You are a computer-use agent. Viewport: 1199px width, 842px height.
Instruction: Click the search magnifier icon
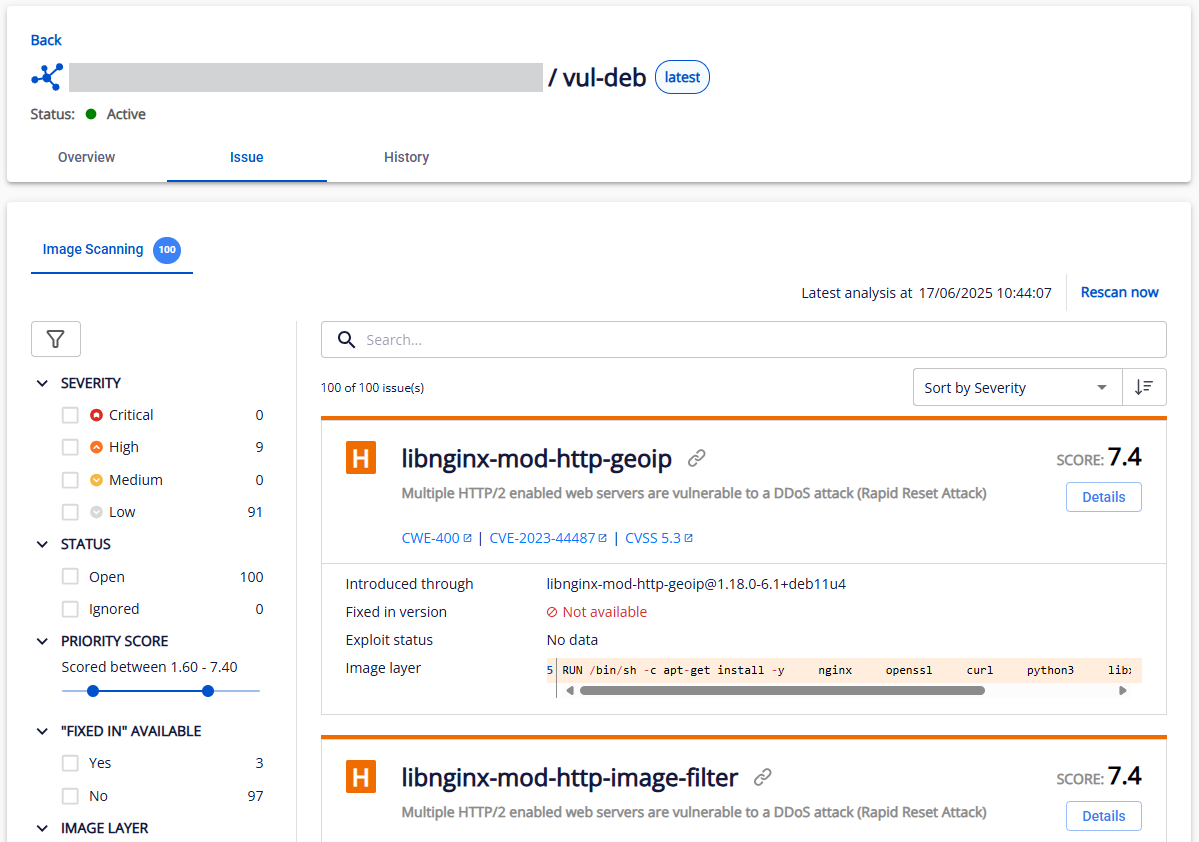click(346, 340)
